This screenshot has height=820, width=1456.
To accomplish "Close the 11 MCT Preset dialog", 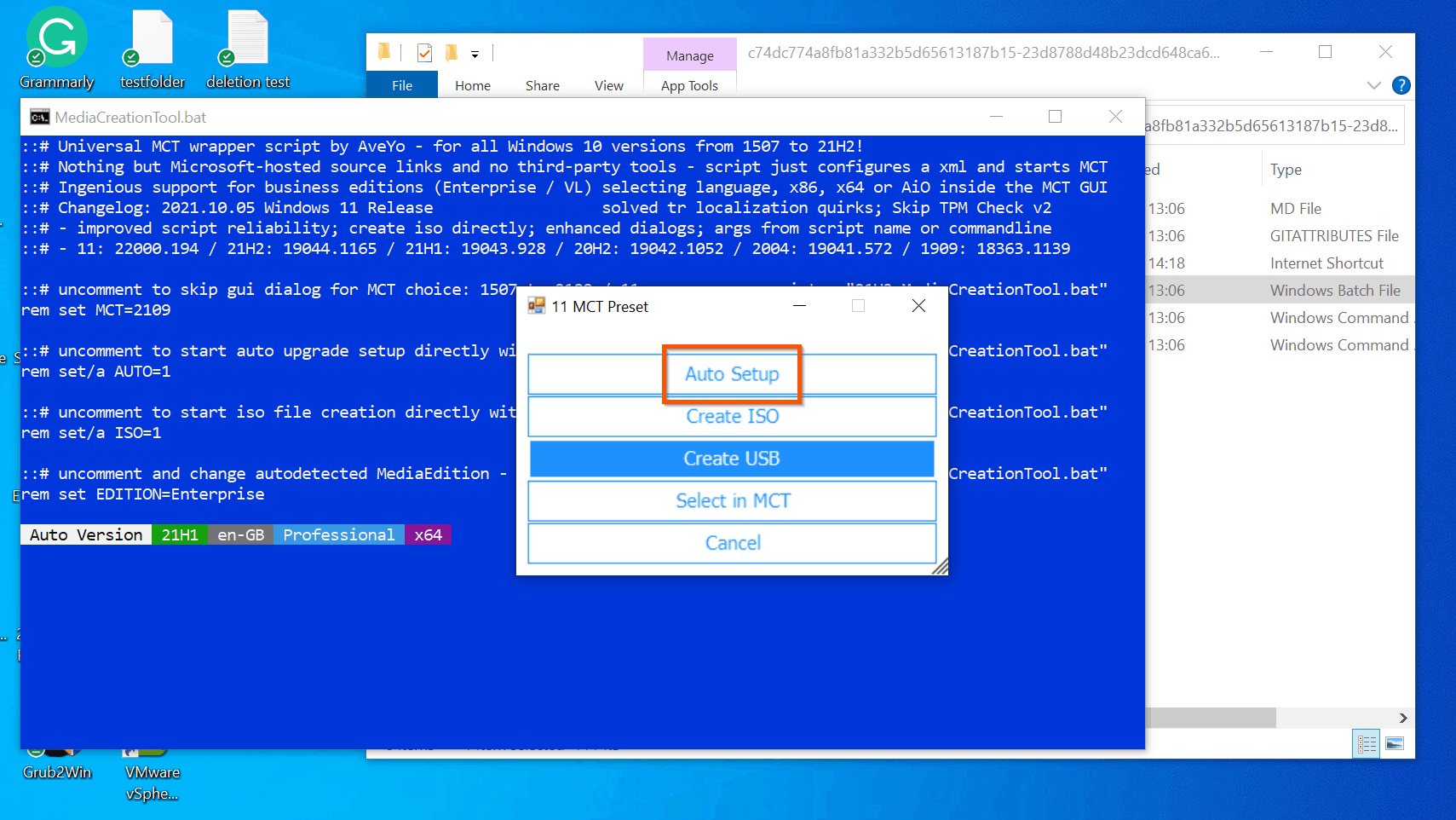I will click(x=918, y=306).
